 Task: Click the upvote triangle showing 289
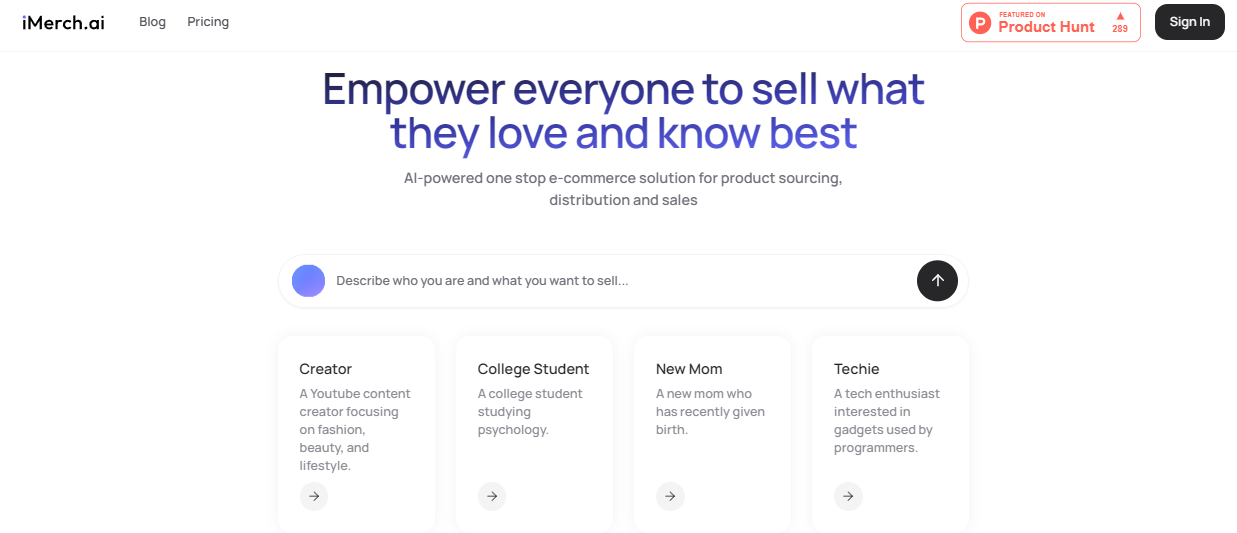pos(1120,17)
